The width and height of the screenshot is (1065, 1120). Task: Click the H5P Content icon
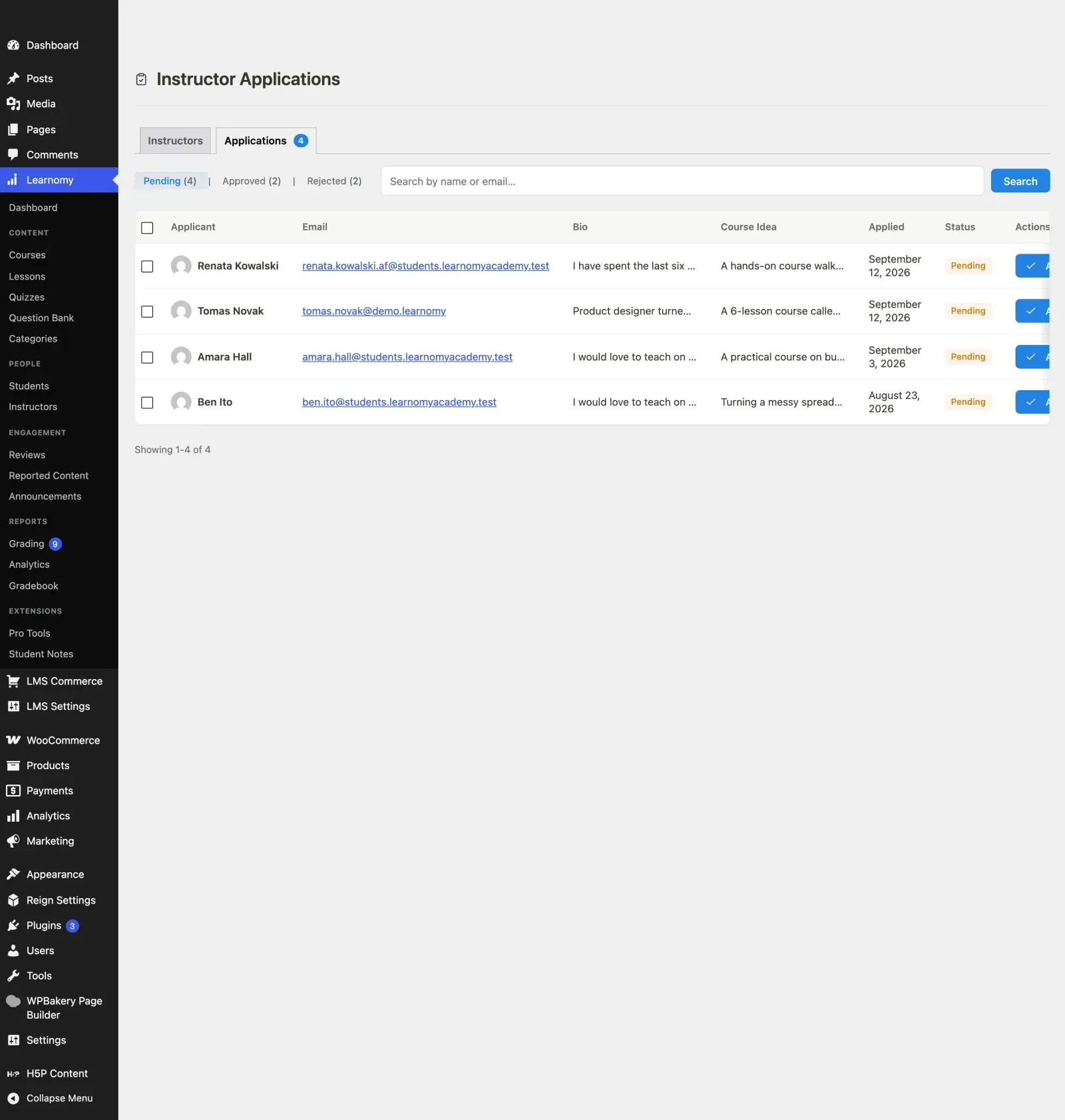tap(13, 1073)
